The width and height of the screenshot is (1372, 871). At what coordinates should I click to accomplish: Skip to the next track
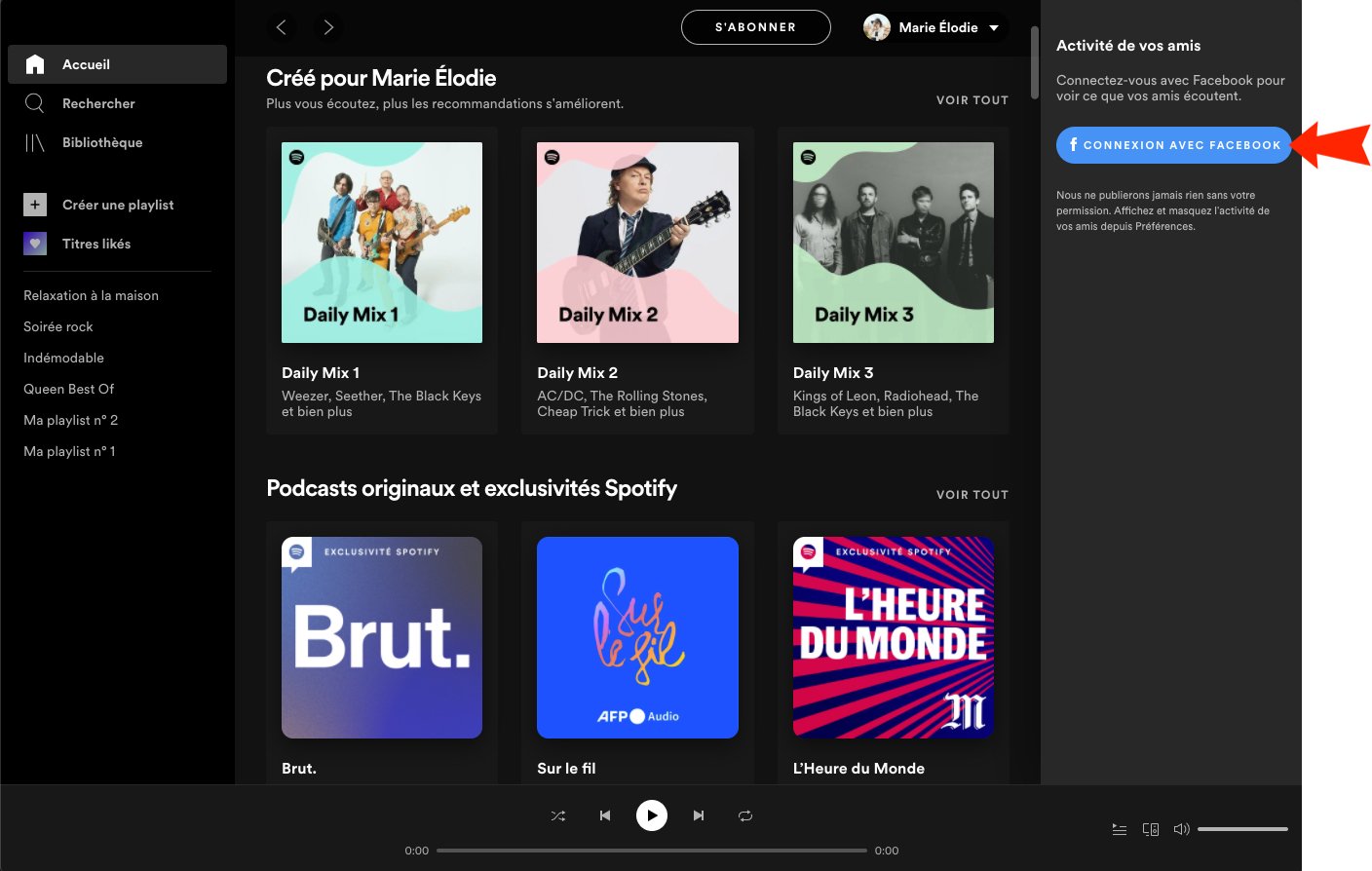(x=699, y=815)
